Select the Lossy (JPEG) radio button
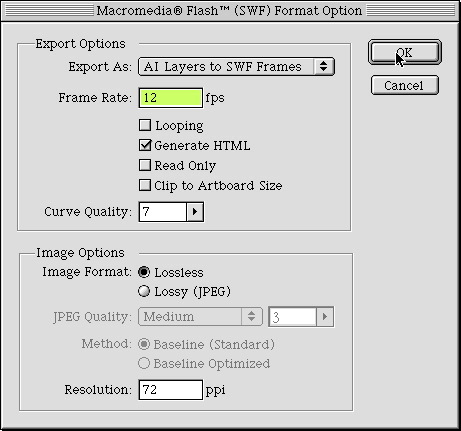This screenshot has width=461, height=431. [144, 291]
